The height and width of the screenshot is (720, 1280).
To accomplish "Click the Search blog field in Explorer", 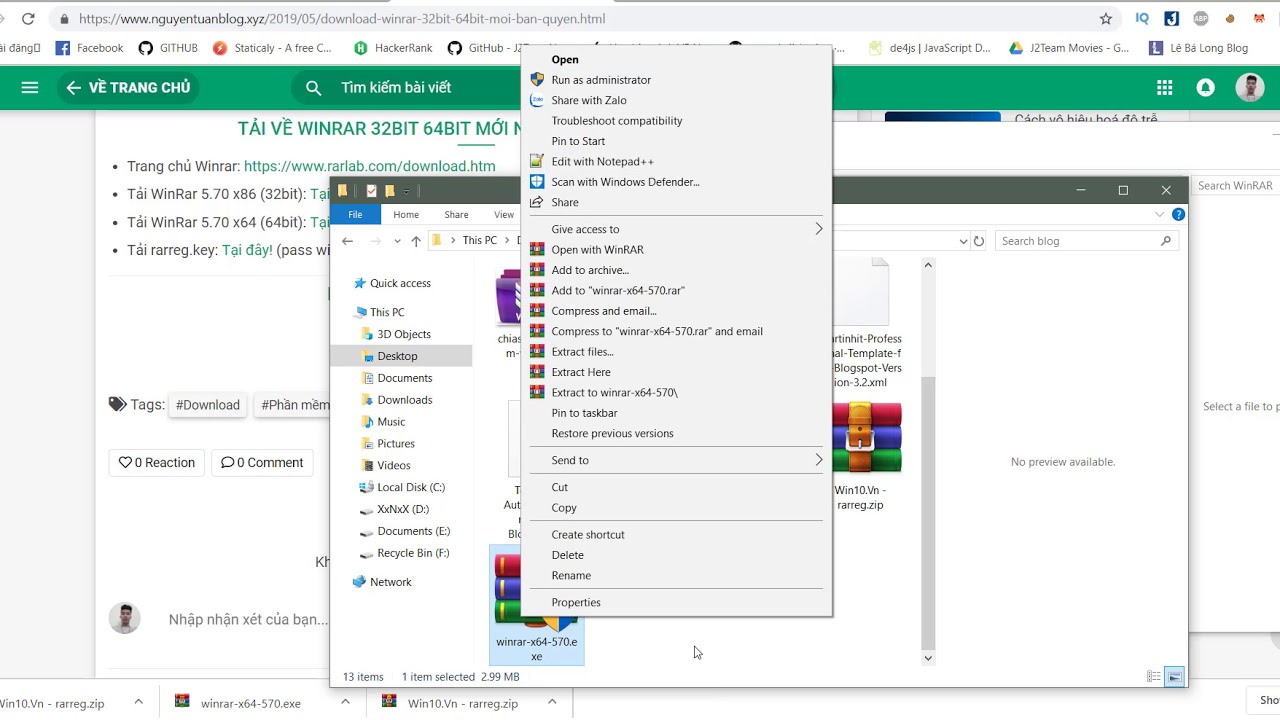I will (1085, 241).
